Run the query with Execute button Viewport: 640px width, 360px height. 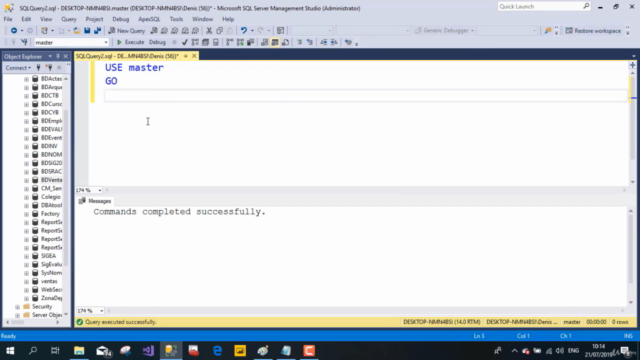[x=130, y=42]
